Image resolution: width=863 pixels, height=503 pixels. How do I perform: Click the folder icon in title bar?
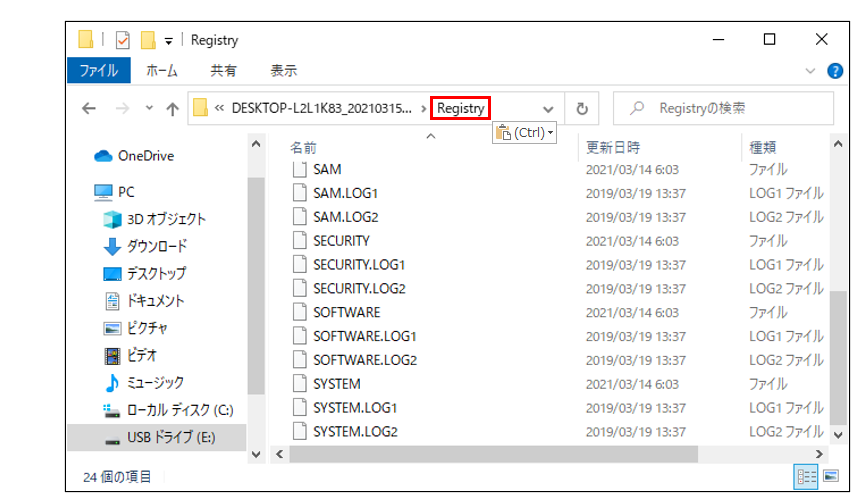pos(85,40)
